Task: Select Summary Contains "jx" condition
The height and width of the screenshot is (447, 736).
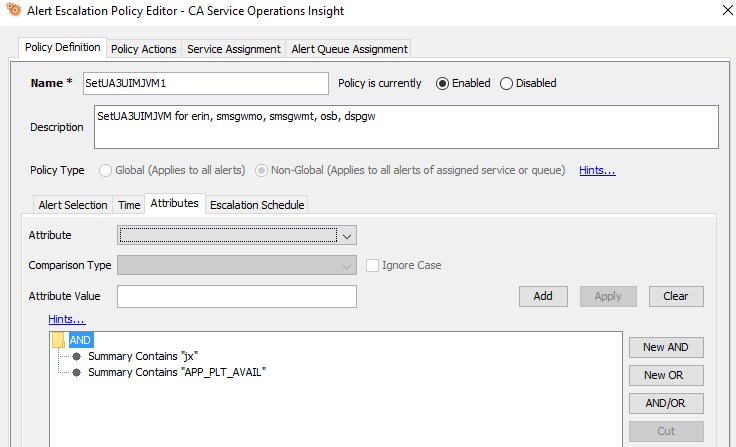Action: coord(143,356)
